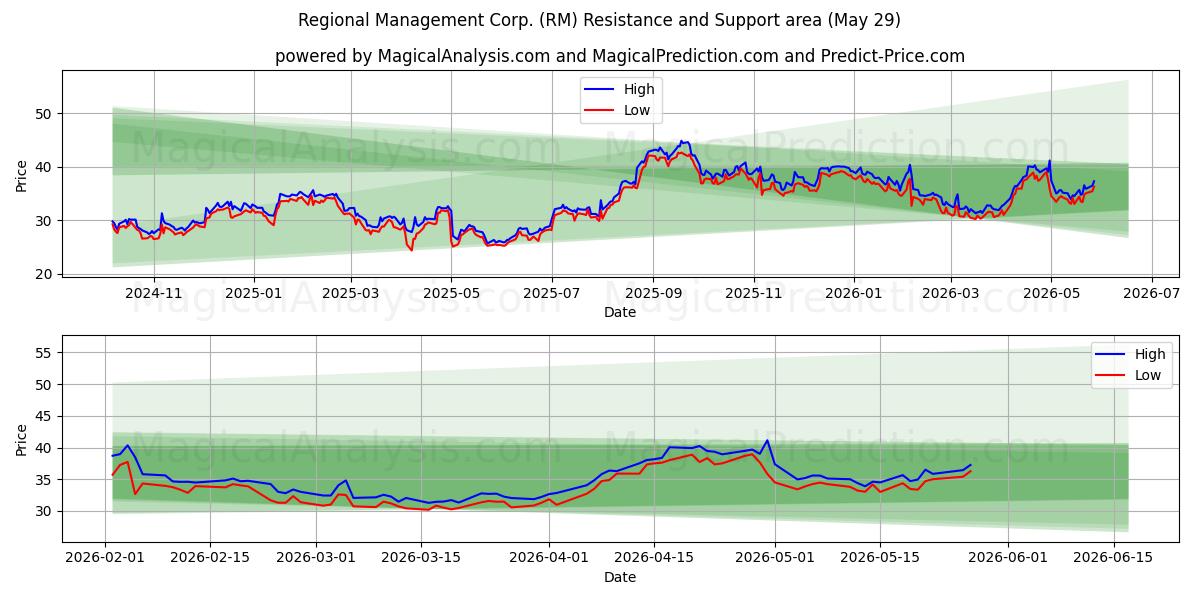
Task: Click the '2025-03' date tick label
Action: (351, 294)
